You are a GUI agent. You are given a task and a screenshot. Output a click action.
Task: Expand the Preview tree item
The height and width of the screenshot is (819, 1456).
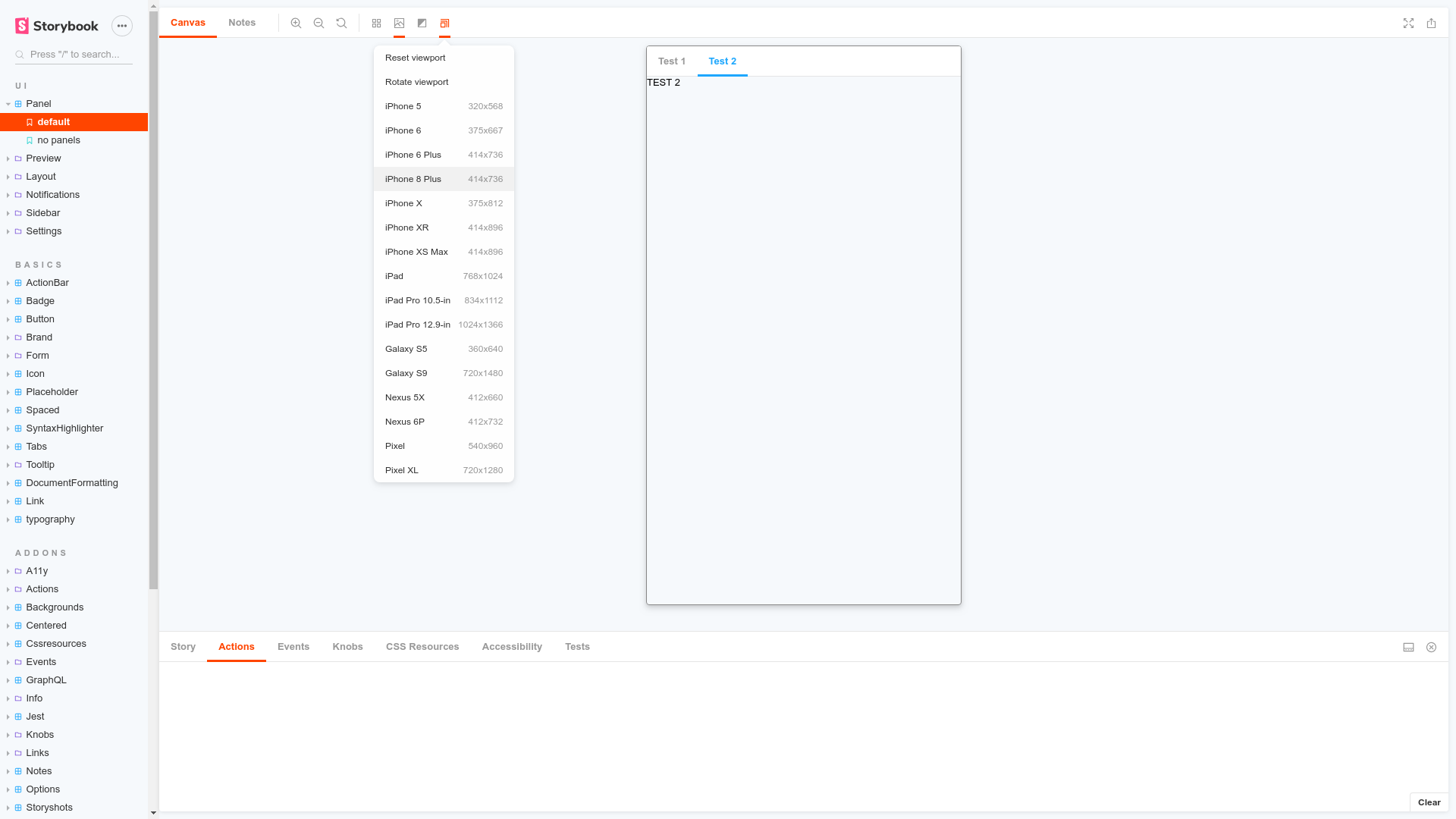[x=8, y=158]
